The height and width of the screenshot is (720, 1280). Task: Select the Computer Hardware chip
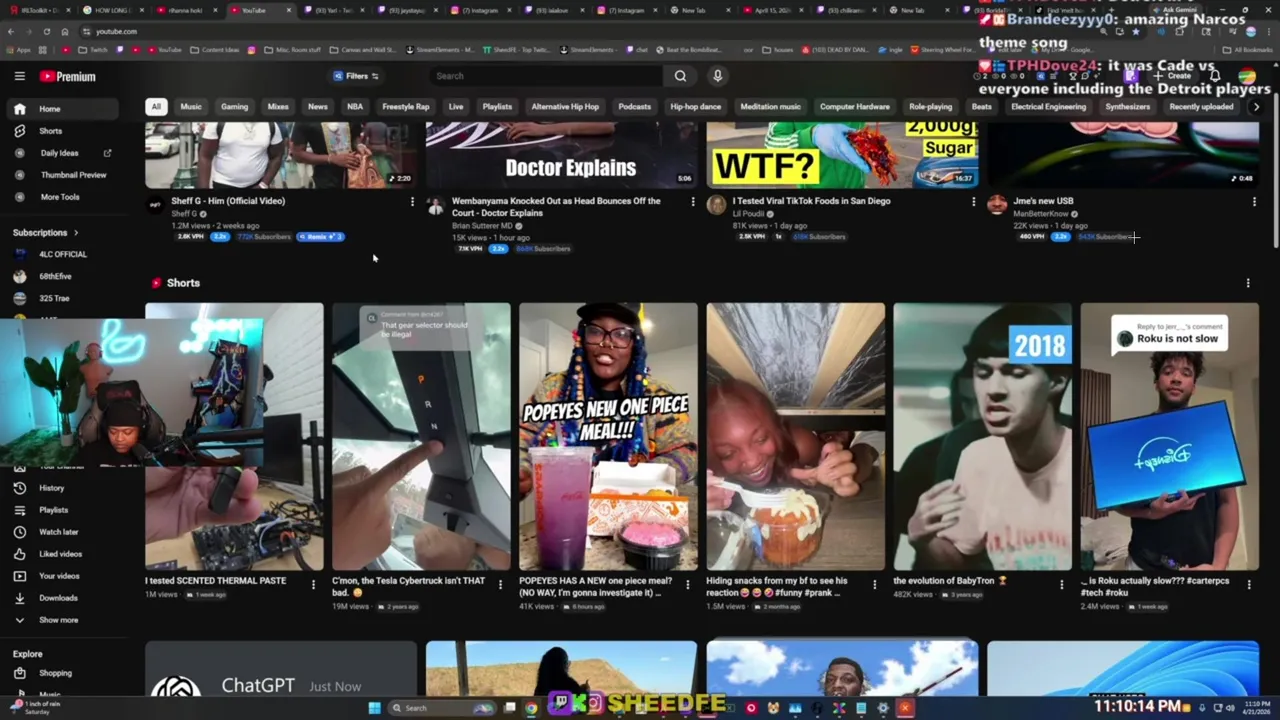coord(854,107)
